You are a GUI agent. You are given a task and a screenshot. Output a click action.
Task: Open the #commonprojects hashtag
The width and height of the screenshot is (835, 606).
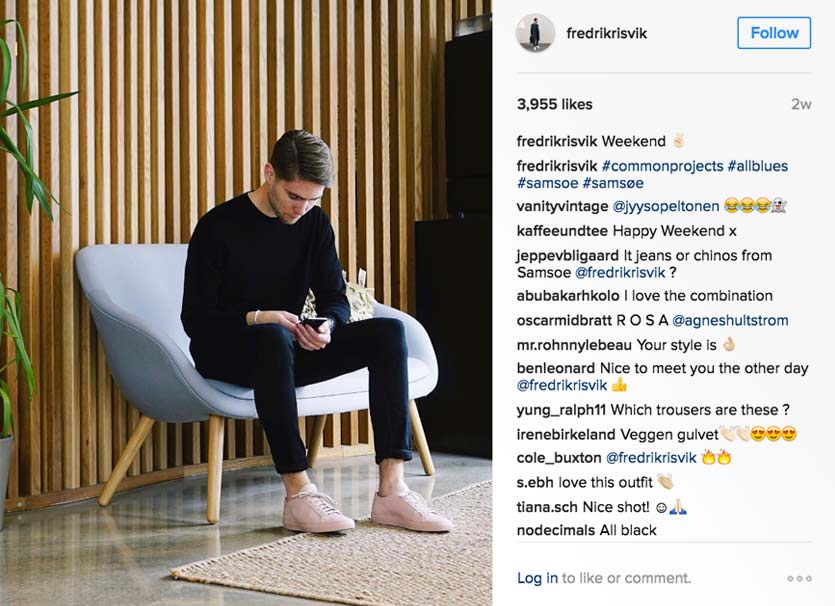point(662,166)
